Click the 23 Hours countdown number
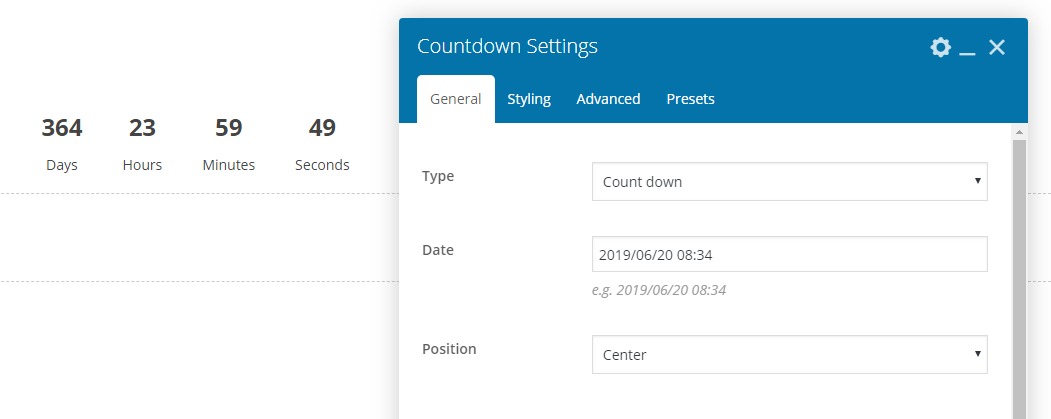Viewport: 1051px width, 419px height. [x=142, y=128]
